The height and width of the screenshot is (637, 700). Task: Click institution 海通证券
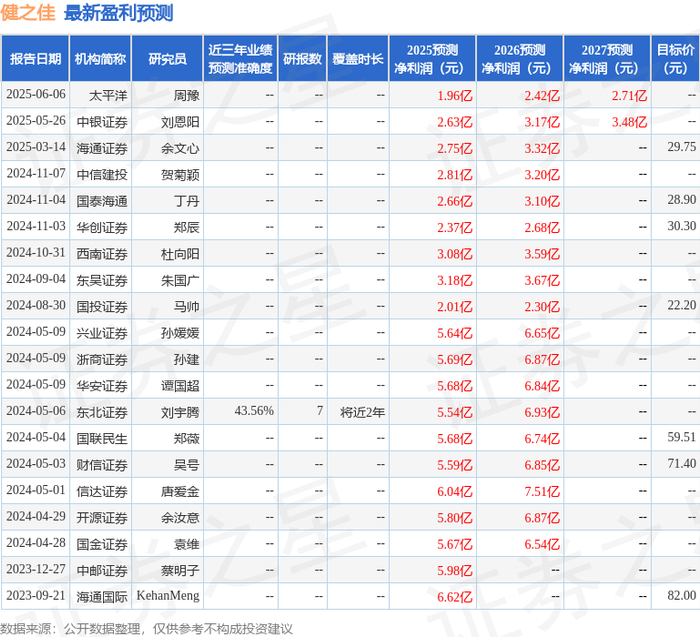102,148
